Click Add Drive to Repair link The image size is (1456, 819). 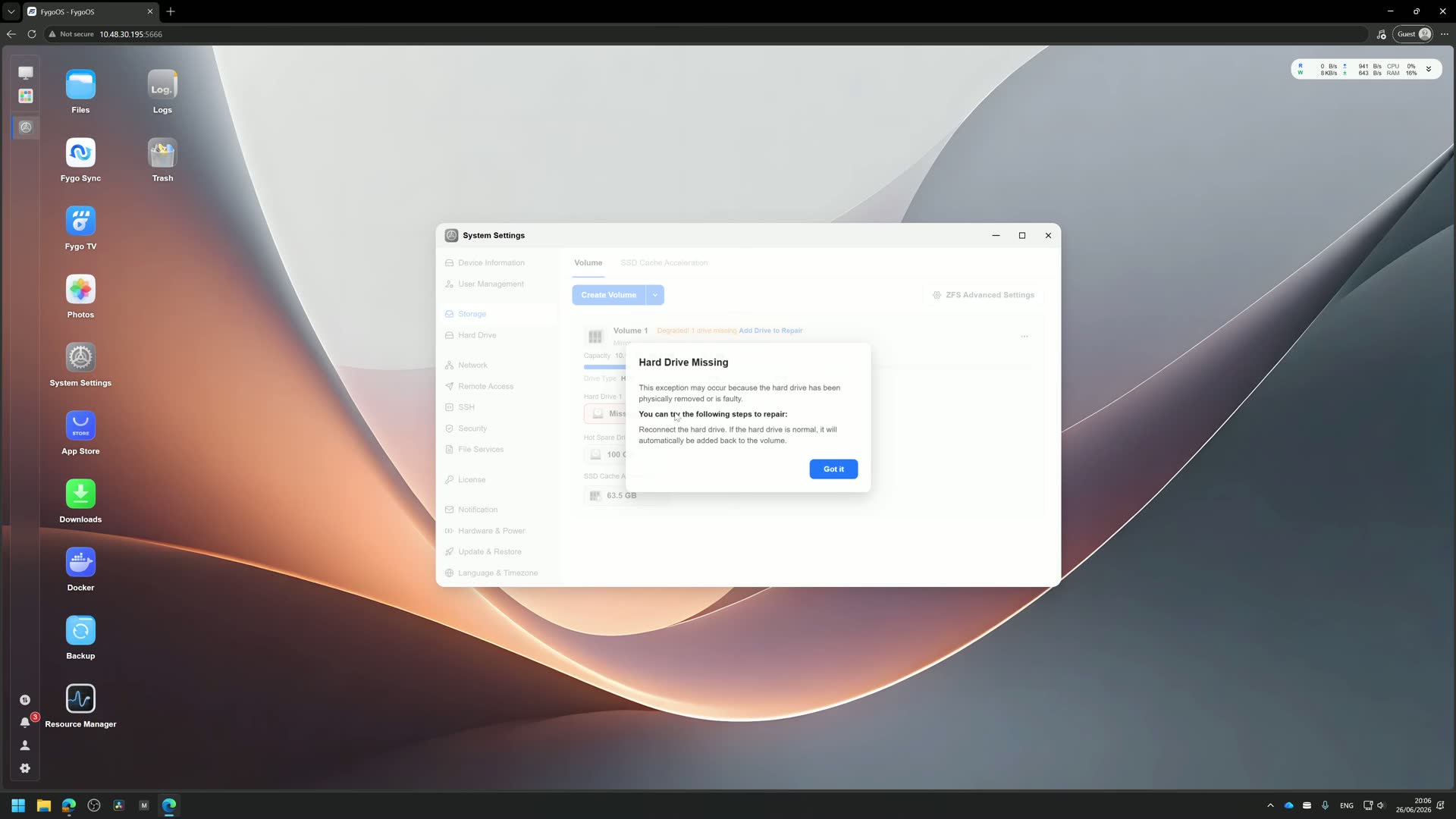pos(770,331)
